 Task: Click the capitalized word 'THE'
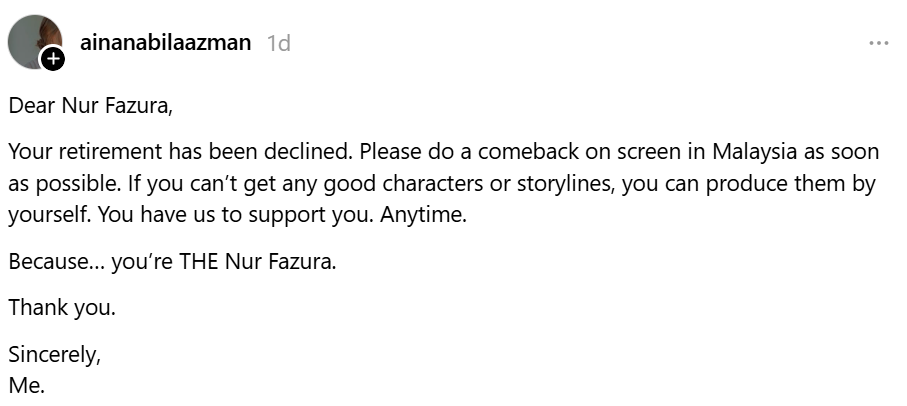tap(198, 261)
